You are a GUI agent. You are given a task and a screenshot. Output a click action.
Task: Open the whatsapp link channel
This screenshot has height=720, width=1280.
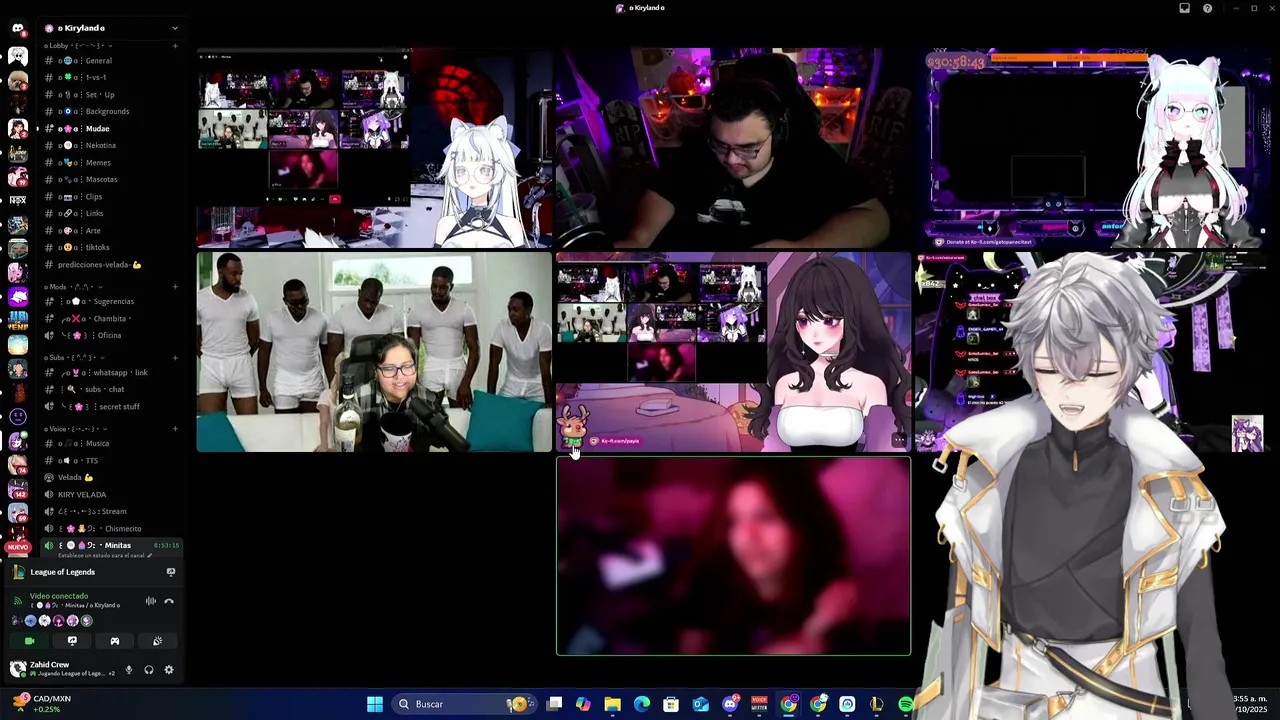[x=111, y=373]
